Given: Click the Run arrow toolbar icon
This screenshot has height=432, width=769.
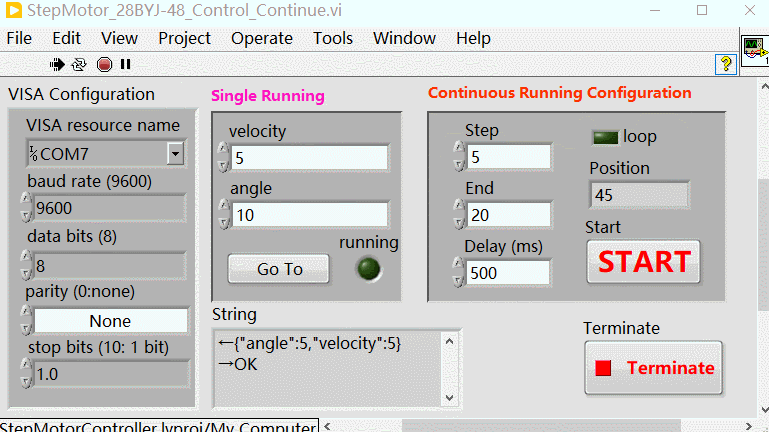Looking at the screenshot, I should [58, 64].
